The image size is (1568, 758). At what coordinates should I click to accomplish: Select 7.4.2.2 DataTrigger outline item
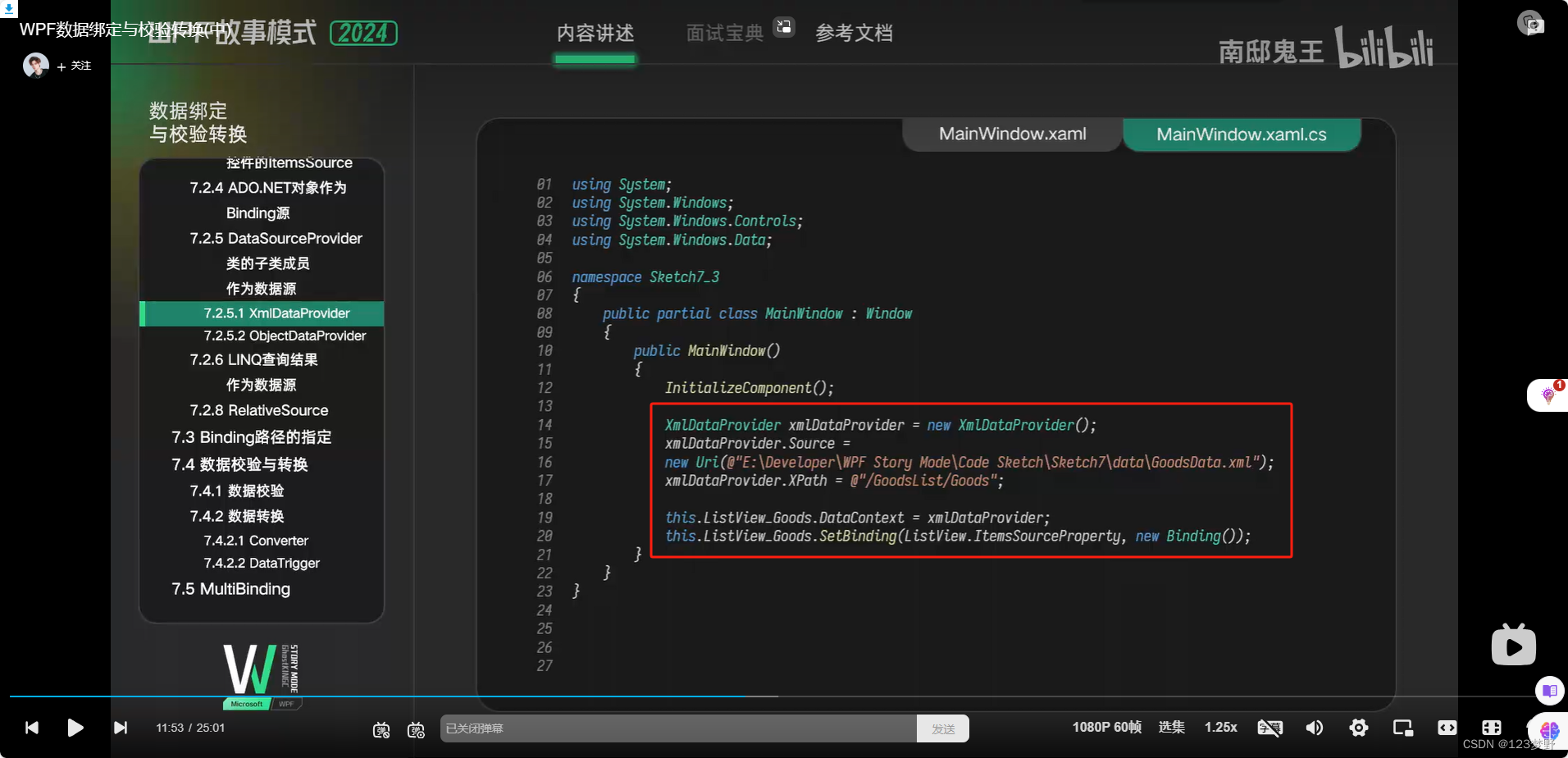262,564
